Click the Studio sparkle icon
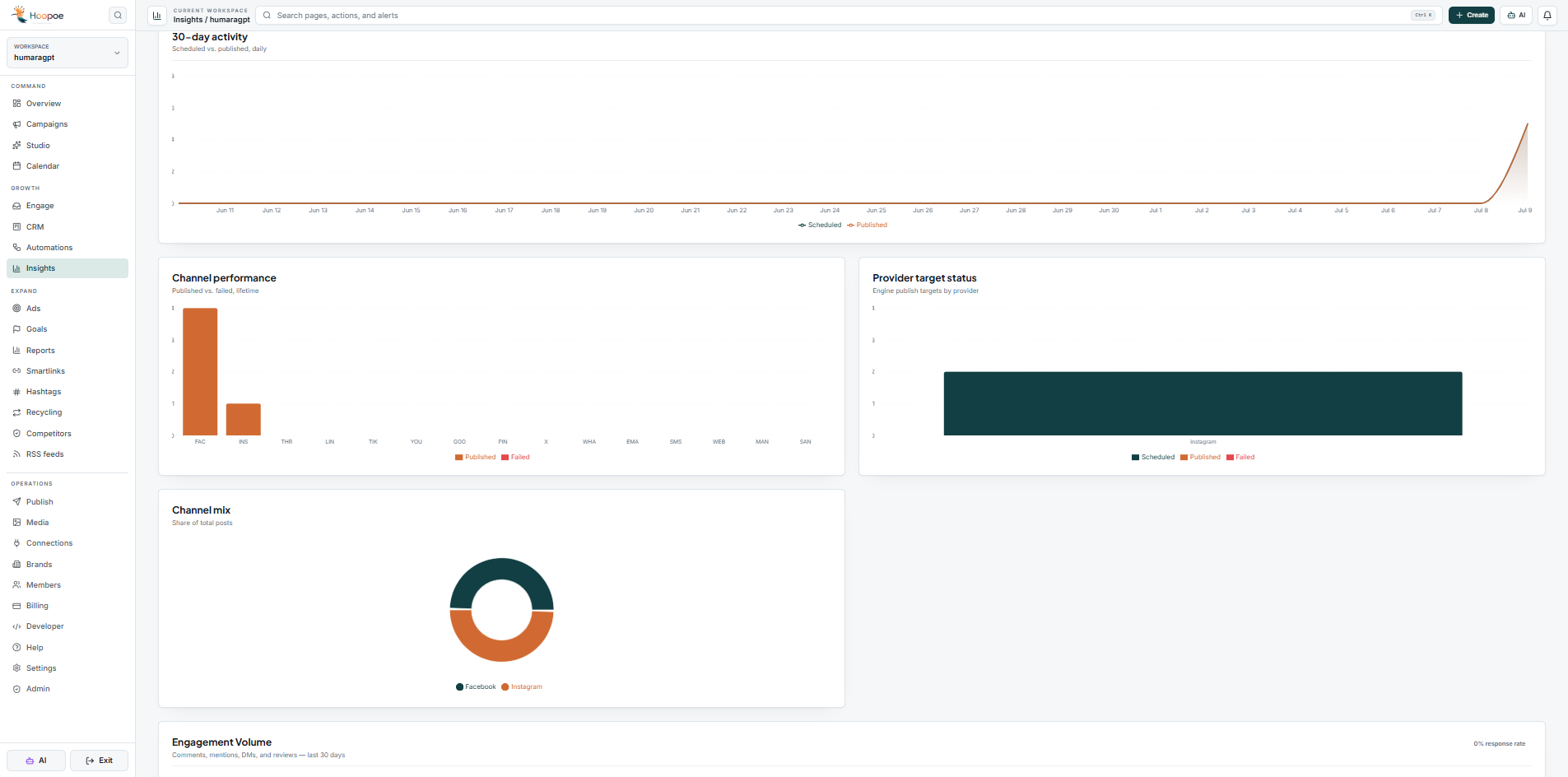The height and width of the screenshot is (777, 1568). [x=16, y=146]
